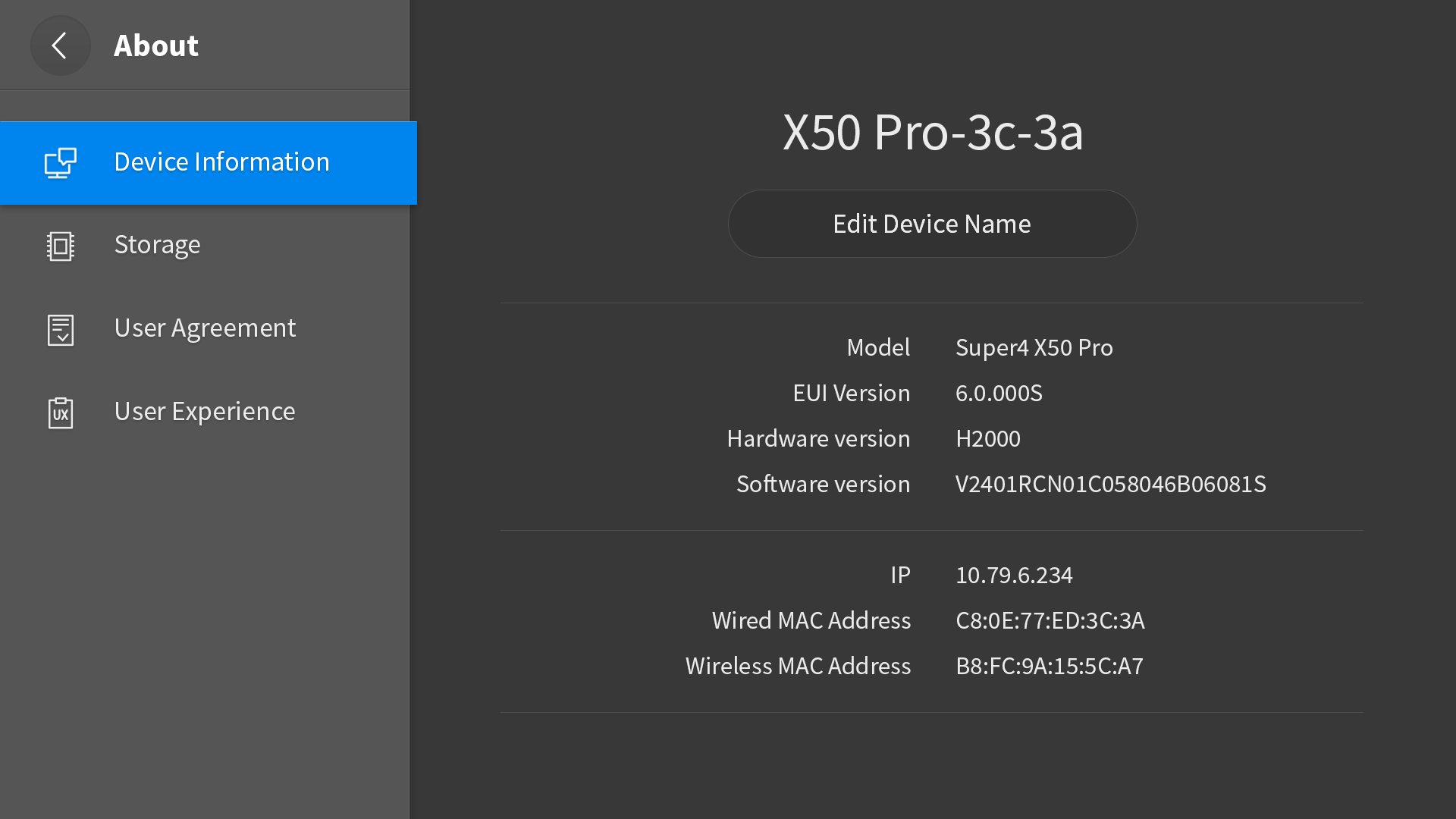Select the EUI Version value 6.0.000S
This screenshot has height=819, width=1456.
point(999,393)
